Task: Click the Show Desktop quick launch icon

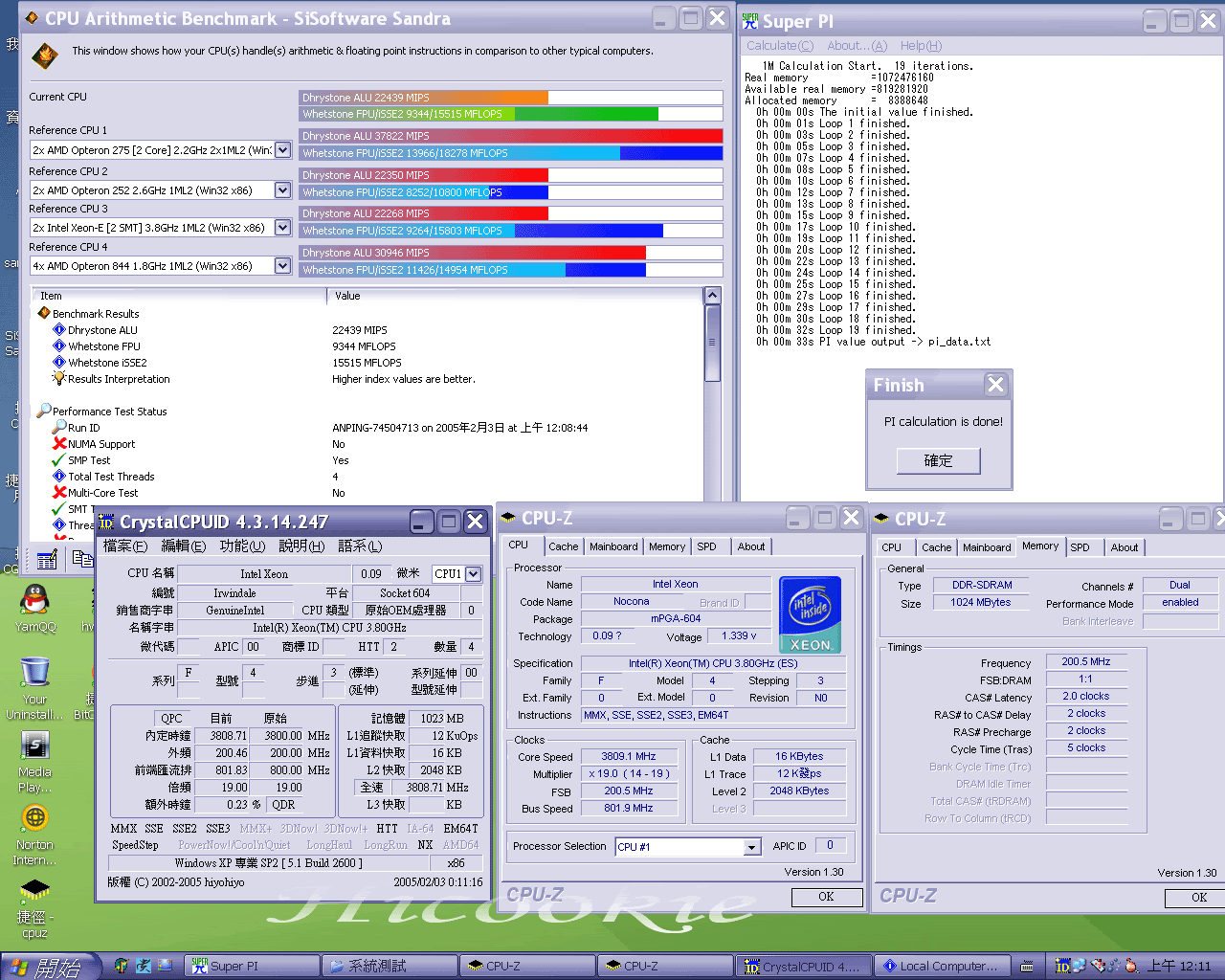Action: (165, 966)
